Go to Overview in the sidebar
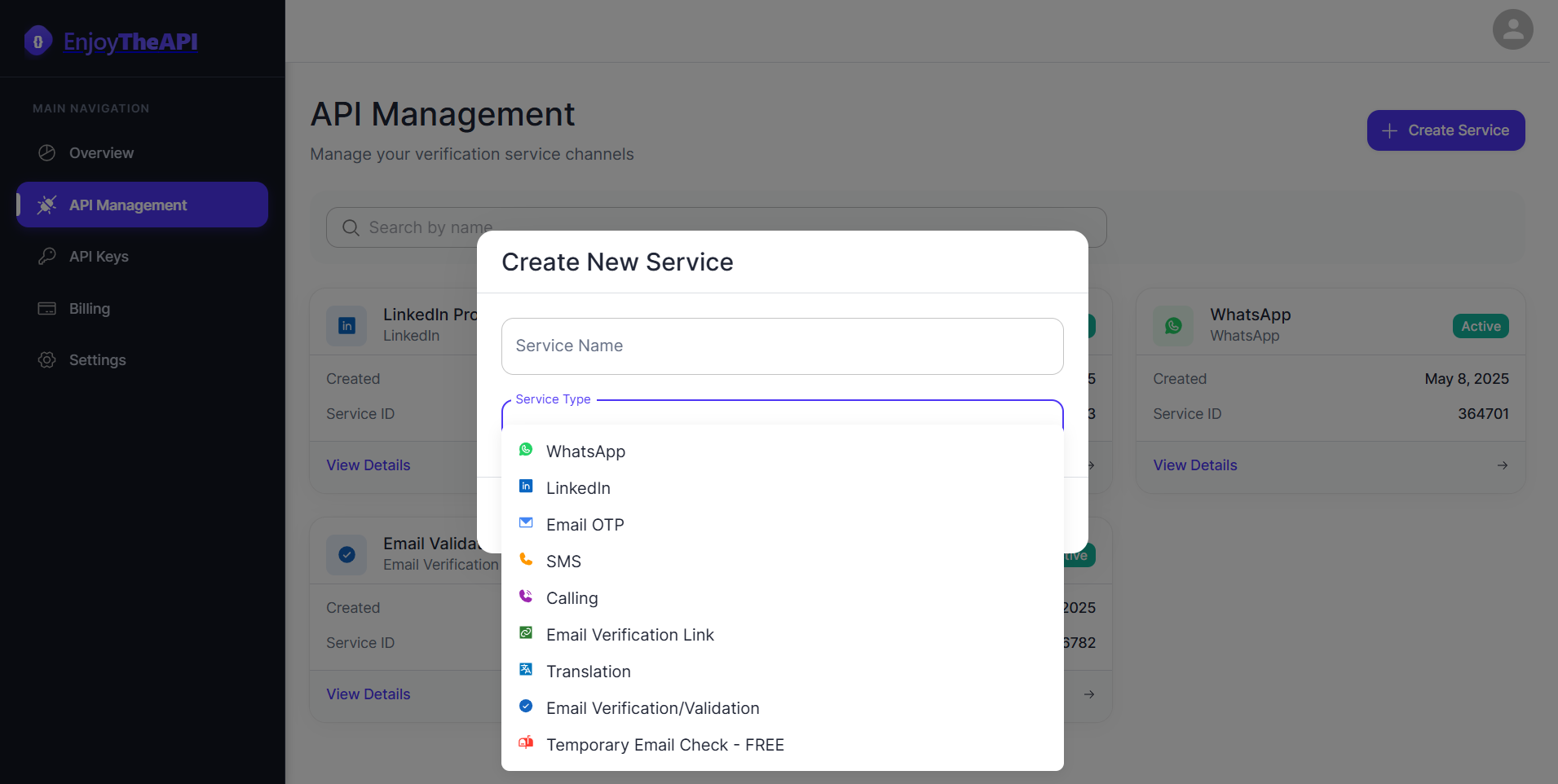The width and height of the screenshot is (1558, 784). 142,153
